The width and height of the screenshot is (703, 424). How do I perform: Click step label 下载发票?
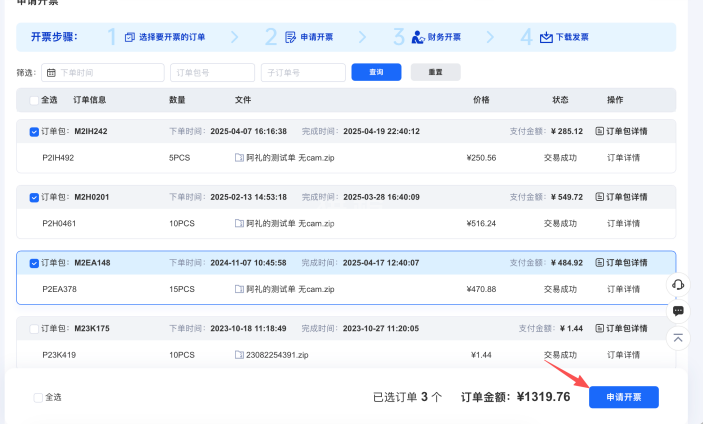(x=572, y=37)
